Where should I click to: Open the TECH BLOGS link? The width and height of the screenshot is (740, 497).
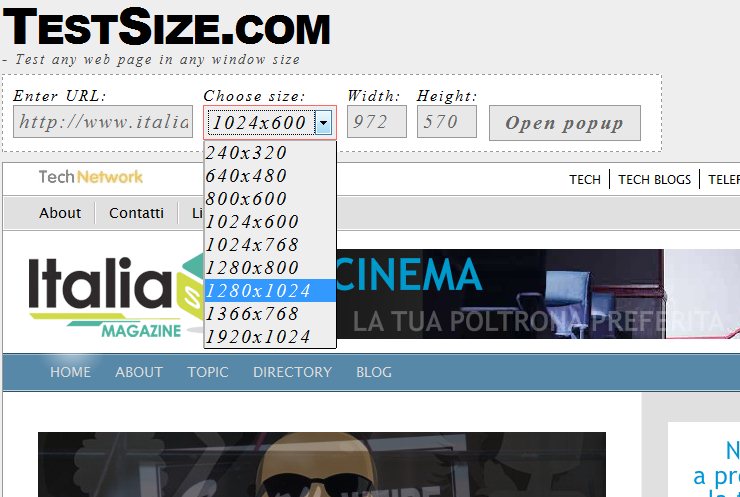(x=654, y=179)
